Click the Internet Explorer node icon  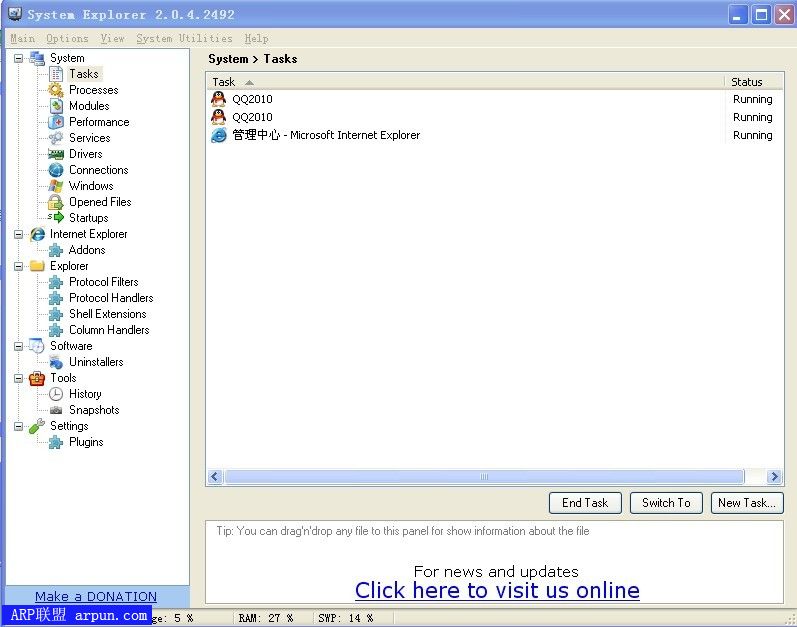(37, 234)
